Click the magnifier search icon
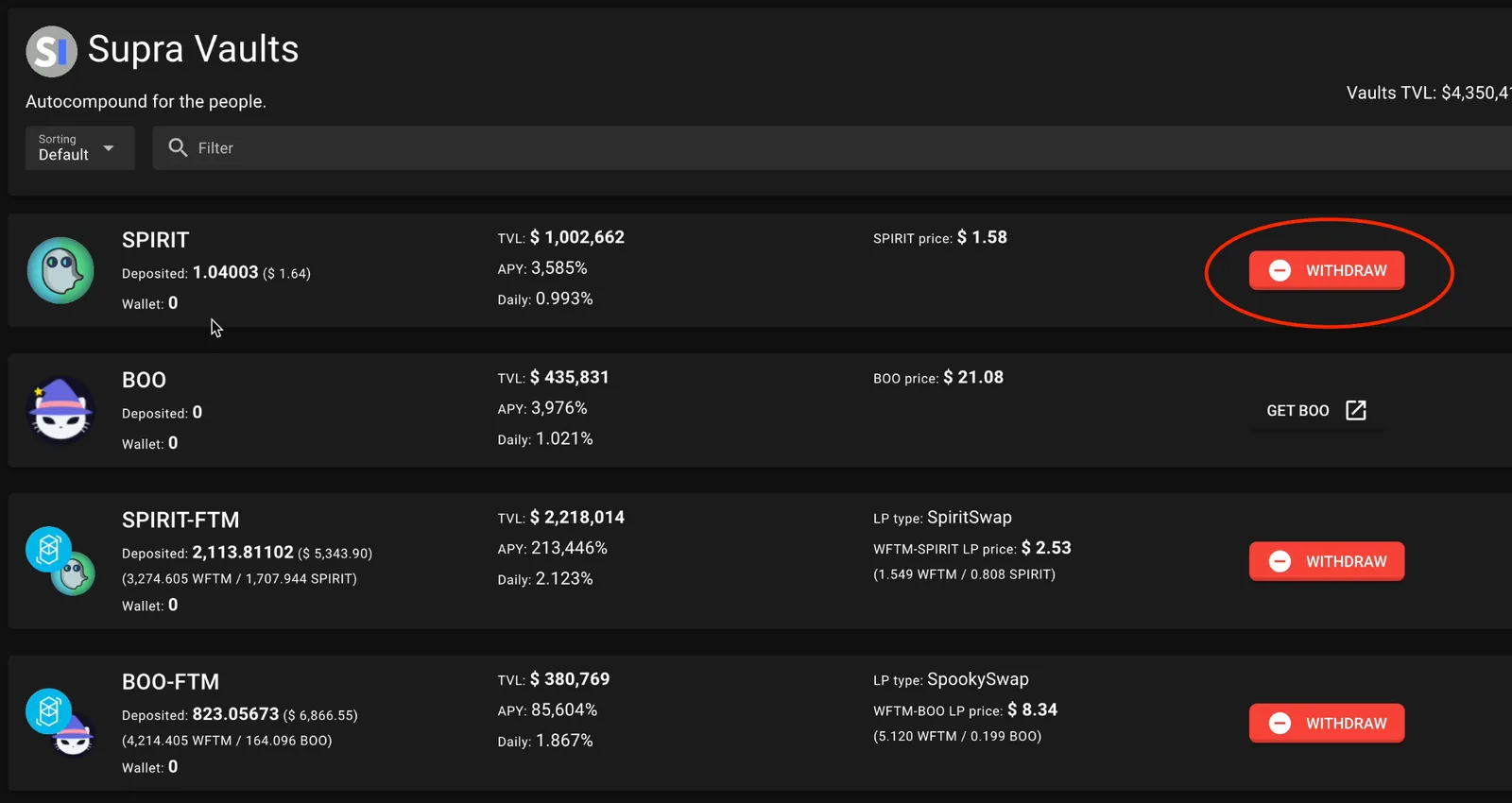 pos(178,147)
